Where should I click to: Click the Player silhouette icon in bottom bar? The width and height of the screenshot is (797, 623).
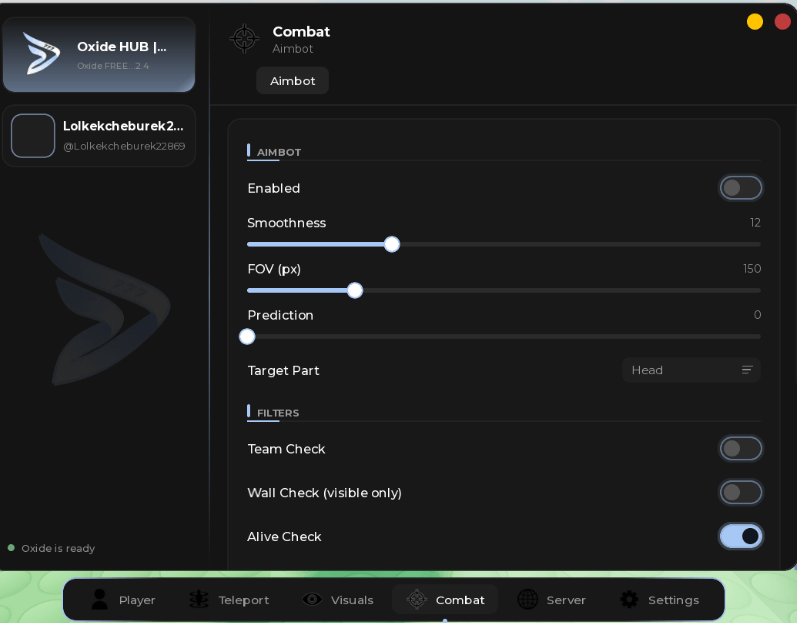coord(100,600)
